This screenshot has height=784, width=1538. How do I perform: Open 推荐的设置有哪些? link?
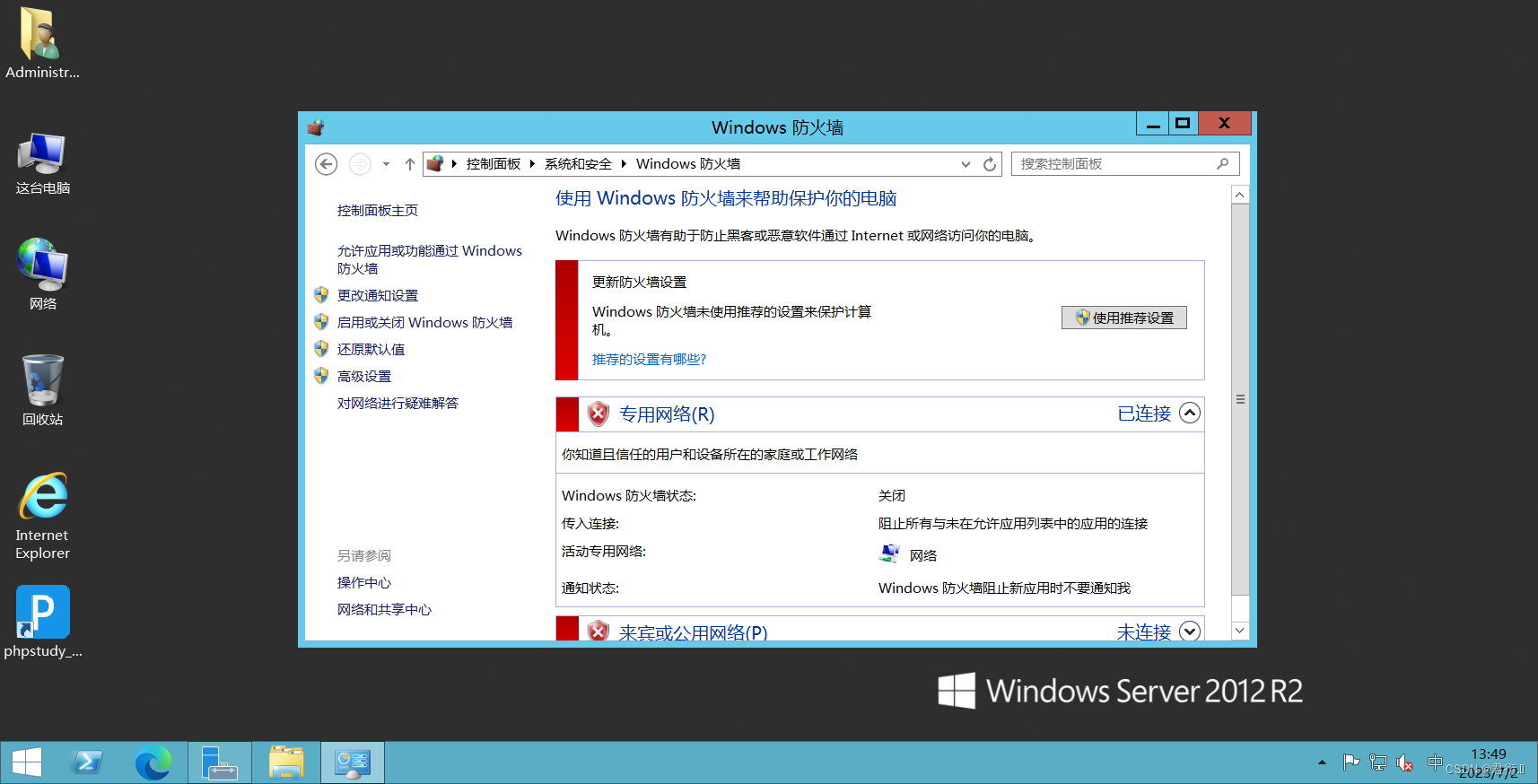[649, 359]
